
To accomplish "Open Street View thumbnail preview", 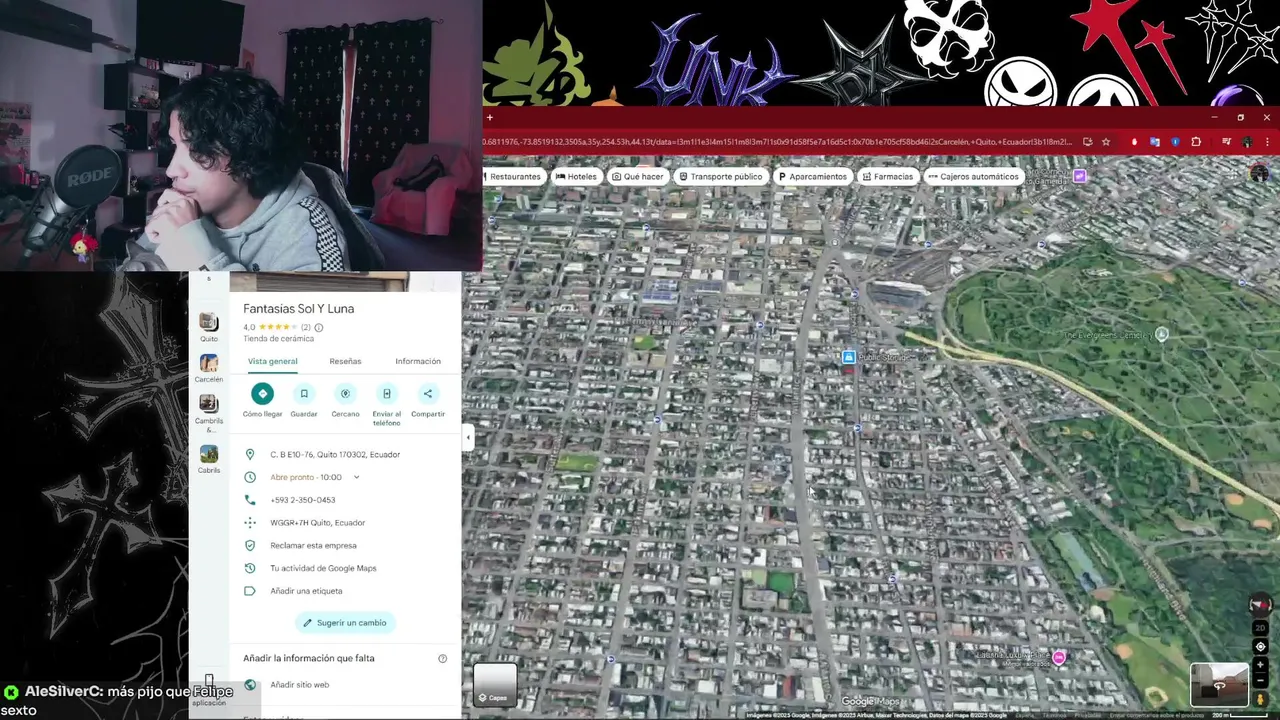I will pos(1219,685).
